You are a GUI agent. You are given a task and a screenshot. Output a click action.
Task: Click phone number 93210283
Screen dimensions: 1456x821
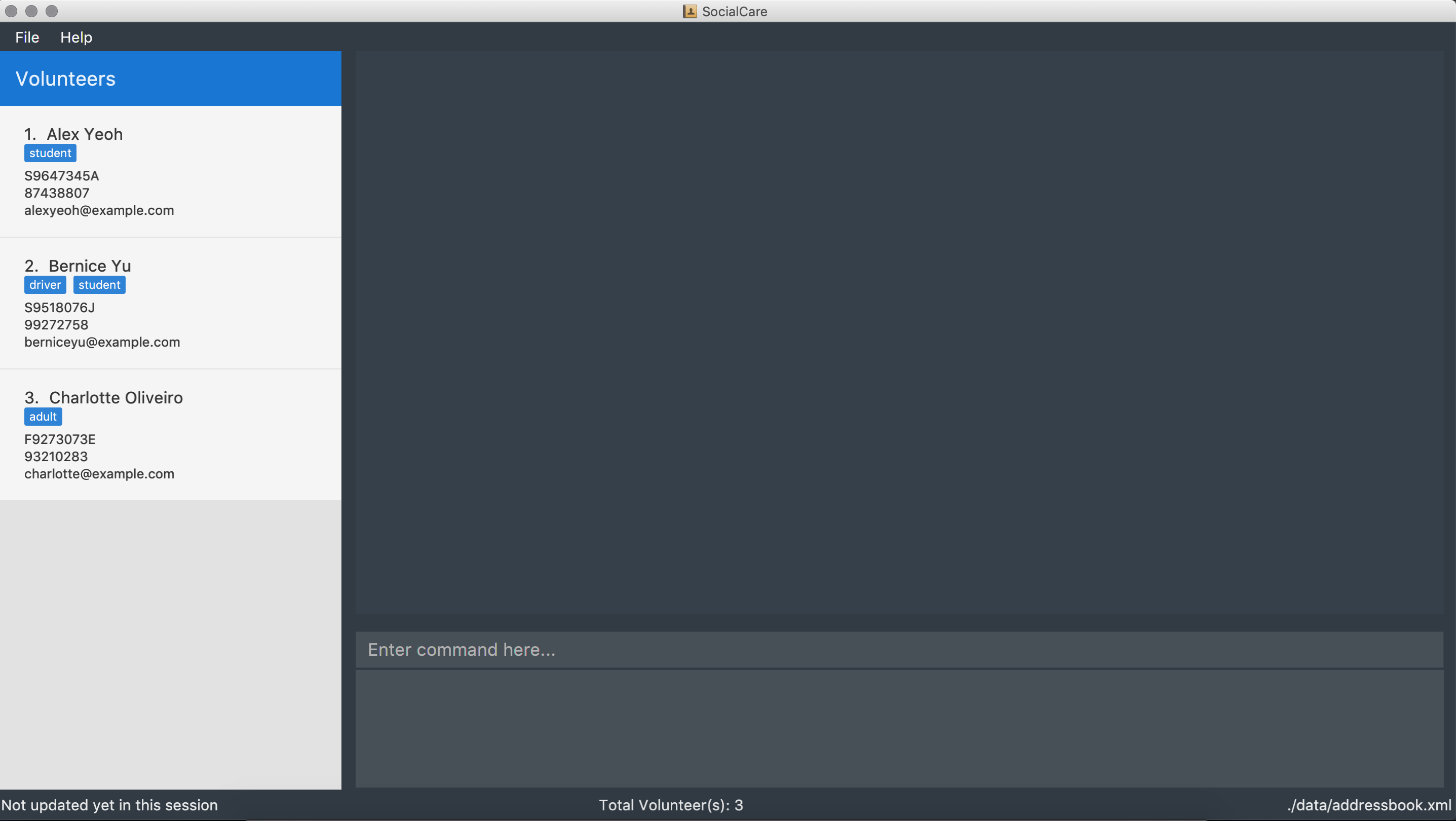[56, 457]
